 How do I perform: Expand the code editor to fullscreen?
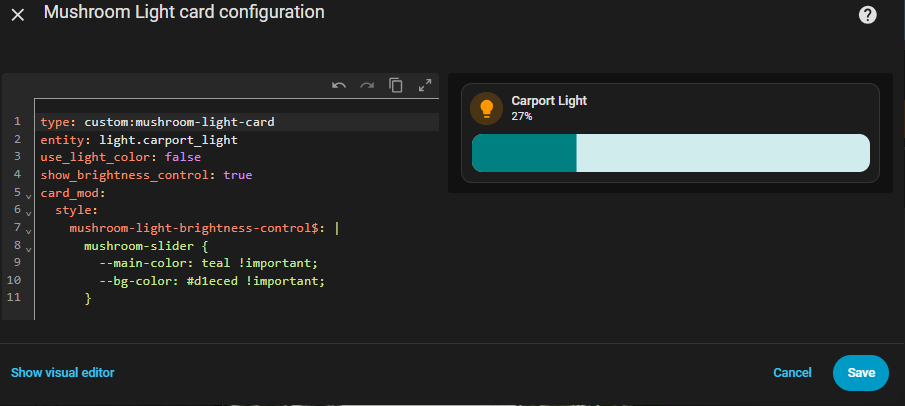(x=424, y=86)
